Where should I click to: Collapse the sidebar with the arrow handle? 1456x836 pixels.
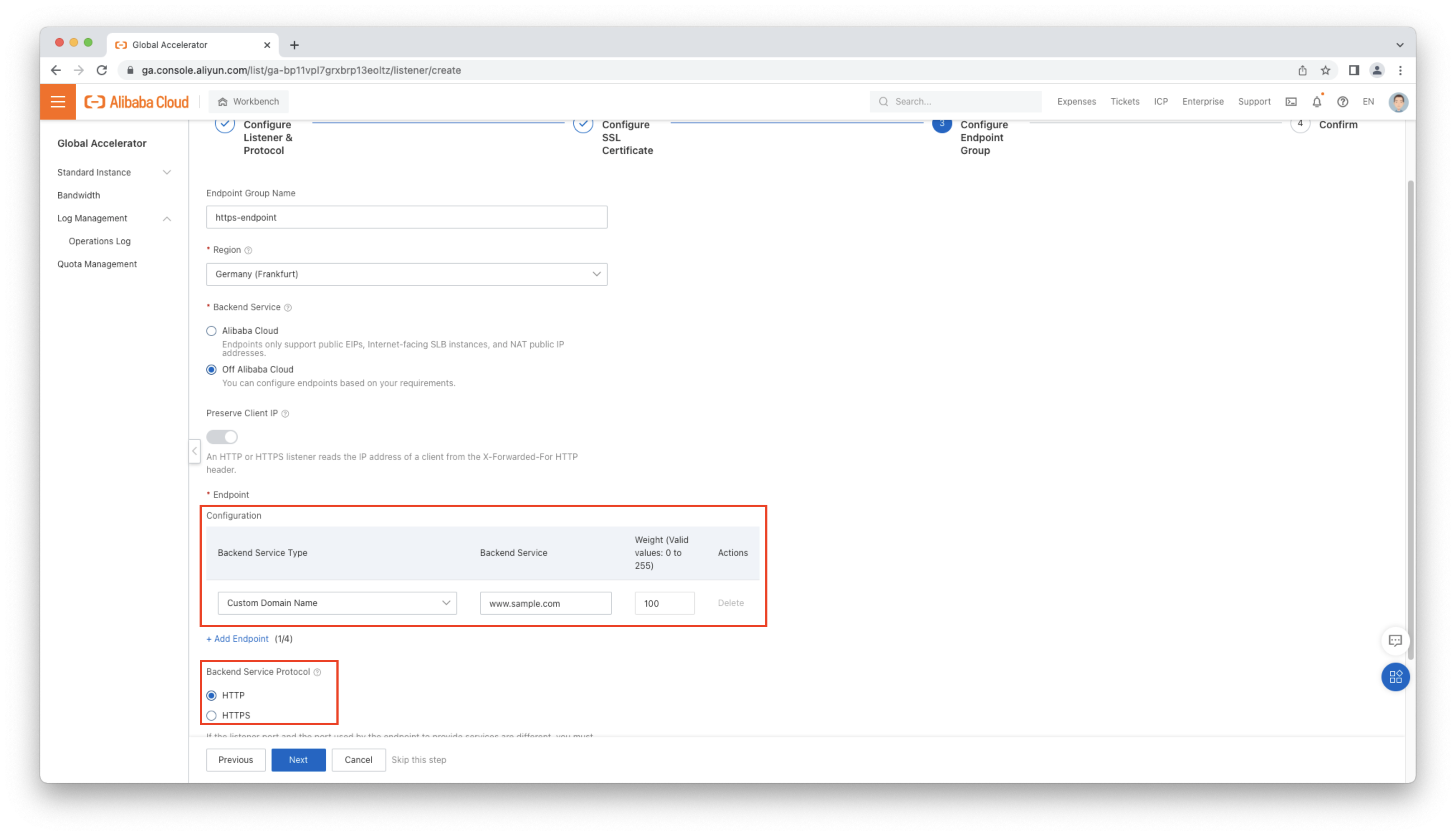coord(195,451)
